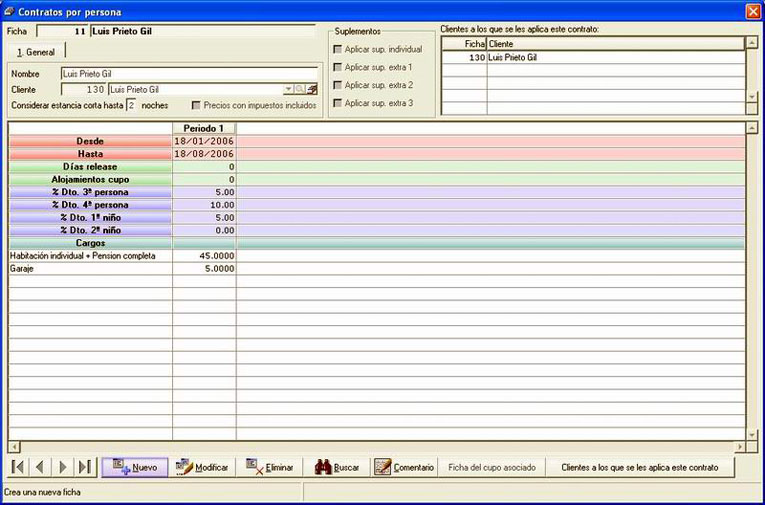This screenshot has height=505, width=765.
Task: Toggle Aplicar sup. individual checkbox
Action: tap(337, 49)
